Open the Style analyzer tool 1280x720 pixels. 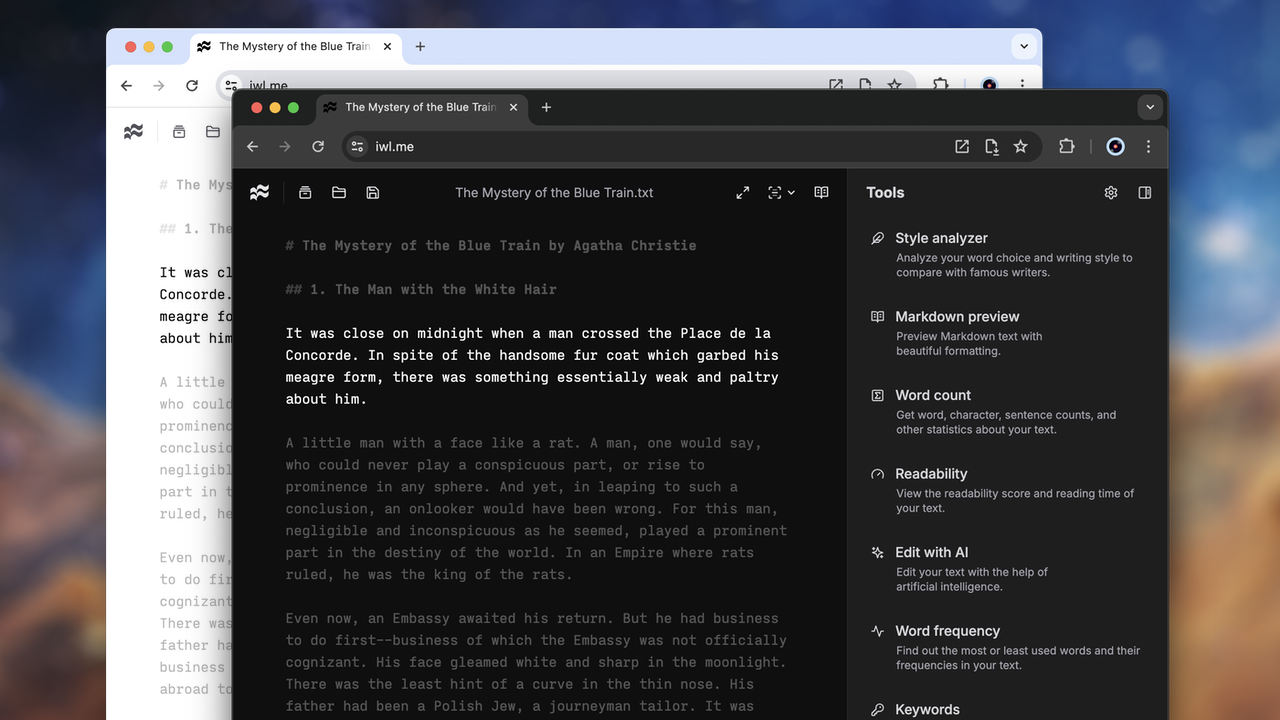(x=1006, y=254)
